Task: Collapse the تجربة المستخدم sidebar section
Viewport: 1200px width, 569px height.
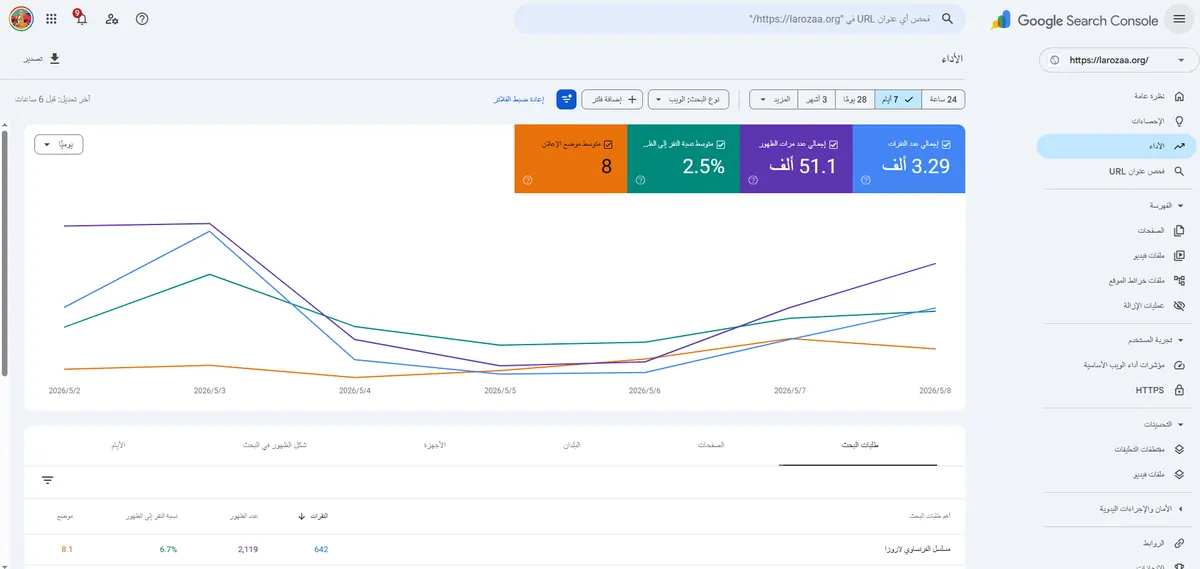Action: [x=1181, y=340]
